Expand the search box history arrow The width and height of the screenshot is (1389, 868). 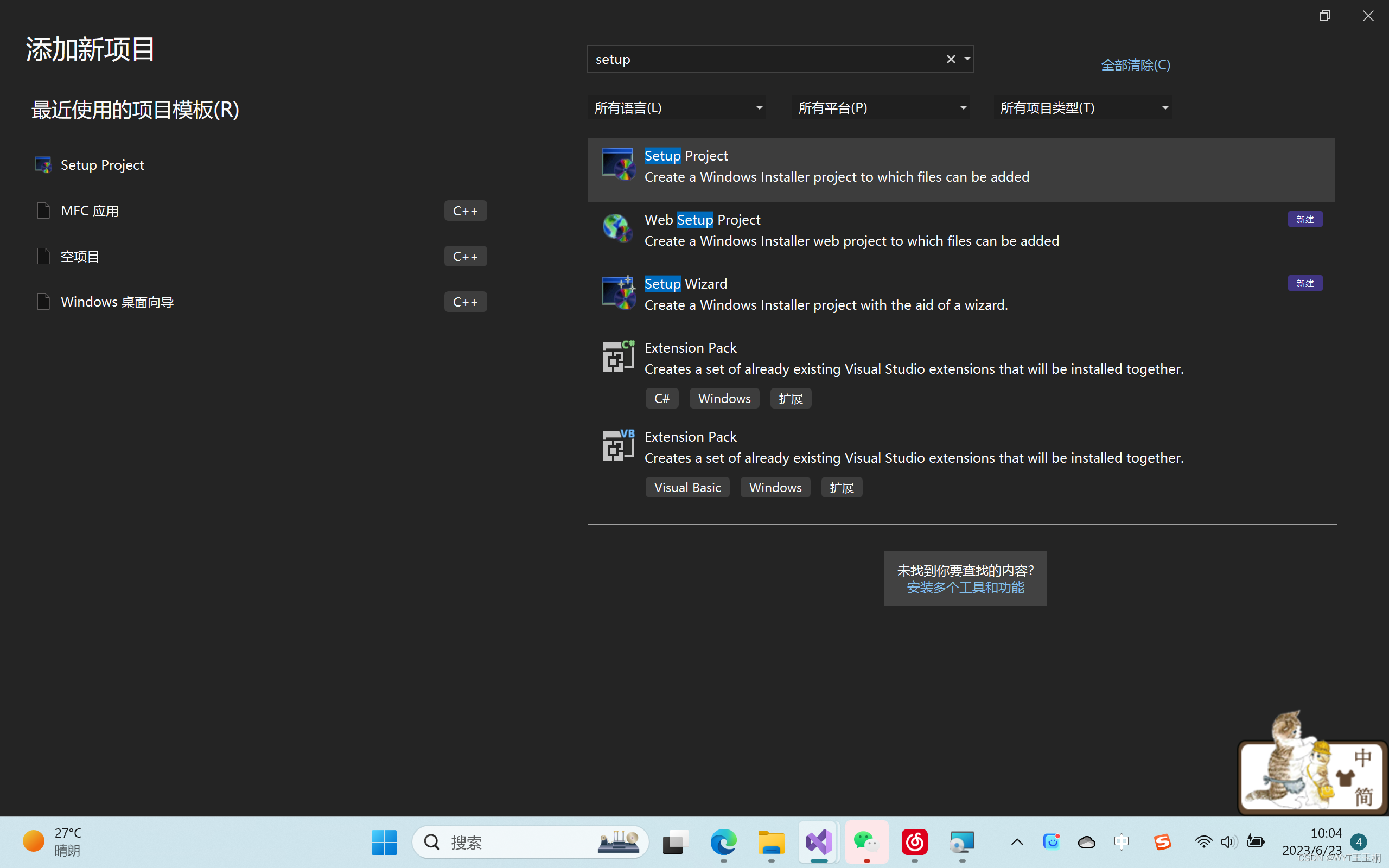pyautogui.click(x=966, y=59)
